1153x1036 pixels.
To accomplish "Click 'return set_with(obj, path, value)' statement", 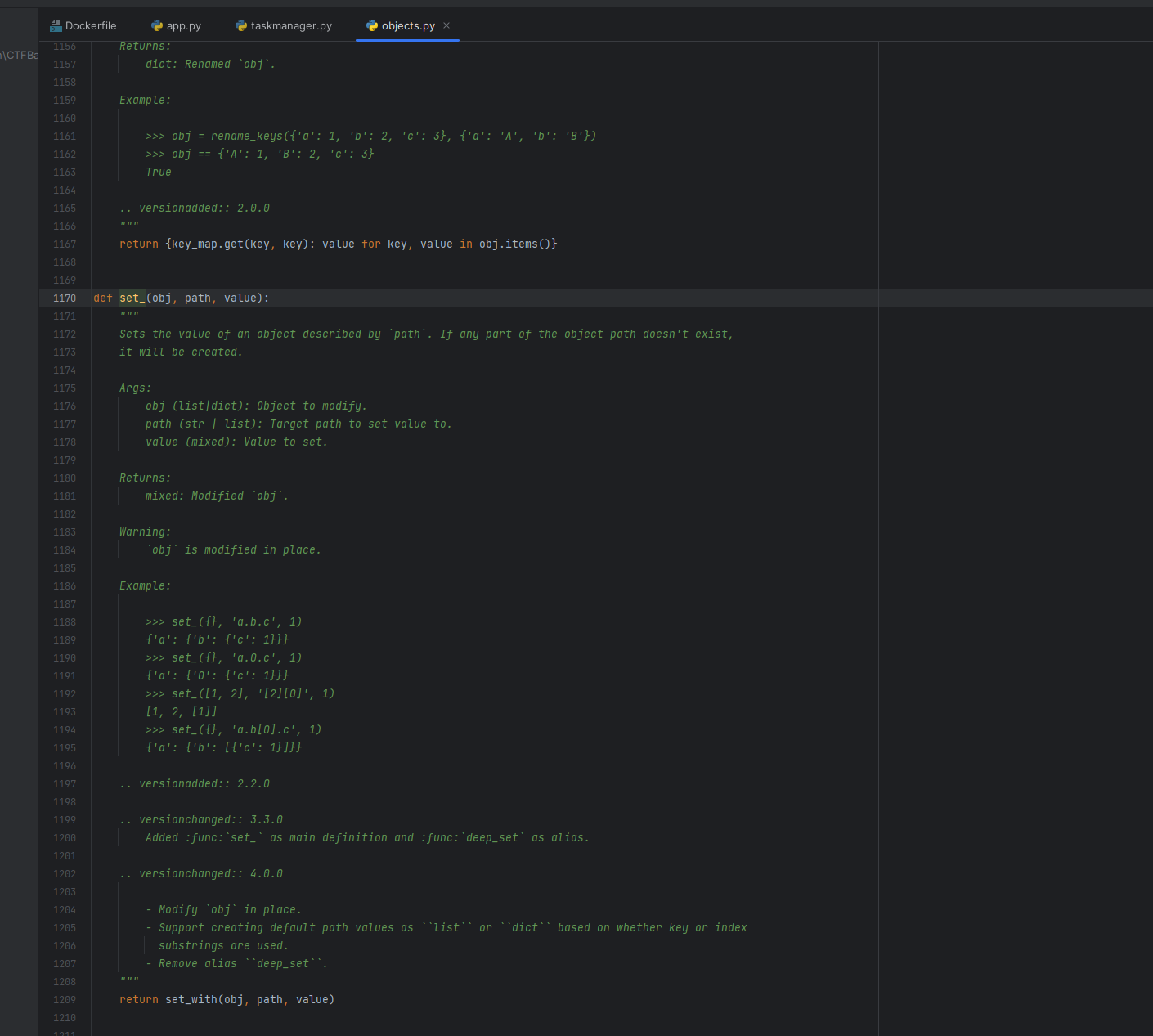I will (x=227, y=999).
